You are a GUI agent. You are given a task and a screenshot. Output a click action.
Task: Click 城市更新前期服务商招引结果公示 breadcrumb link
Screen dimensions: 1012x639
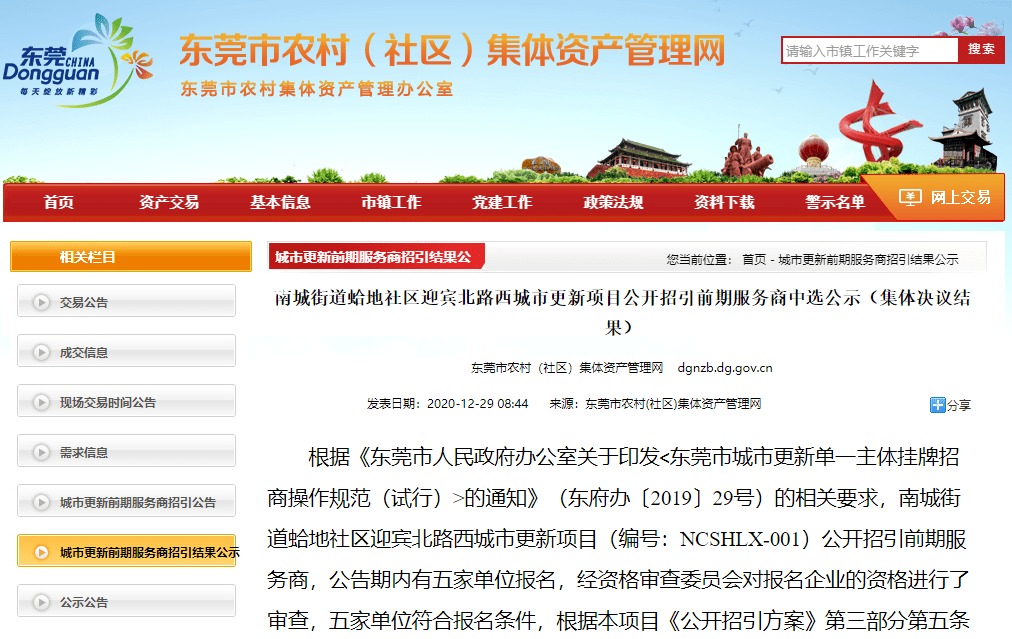coord(868,259)
